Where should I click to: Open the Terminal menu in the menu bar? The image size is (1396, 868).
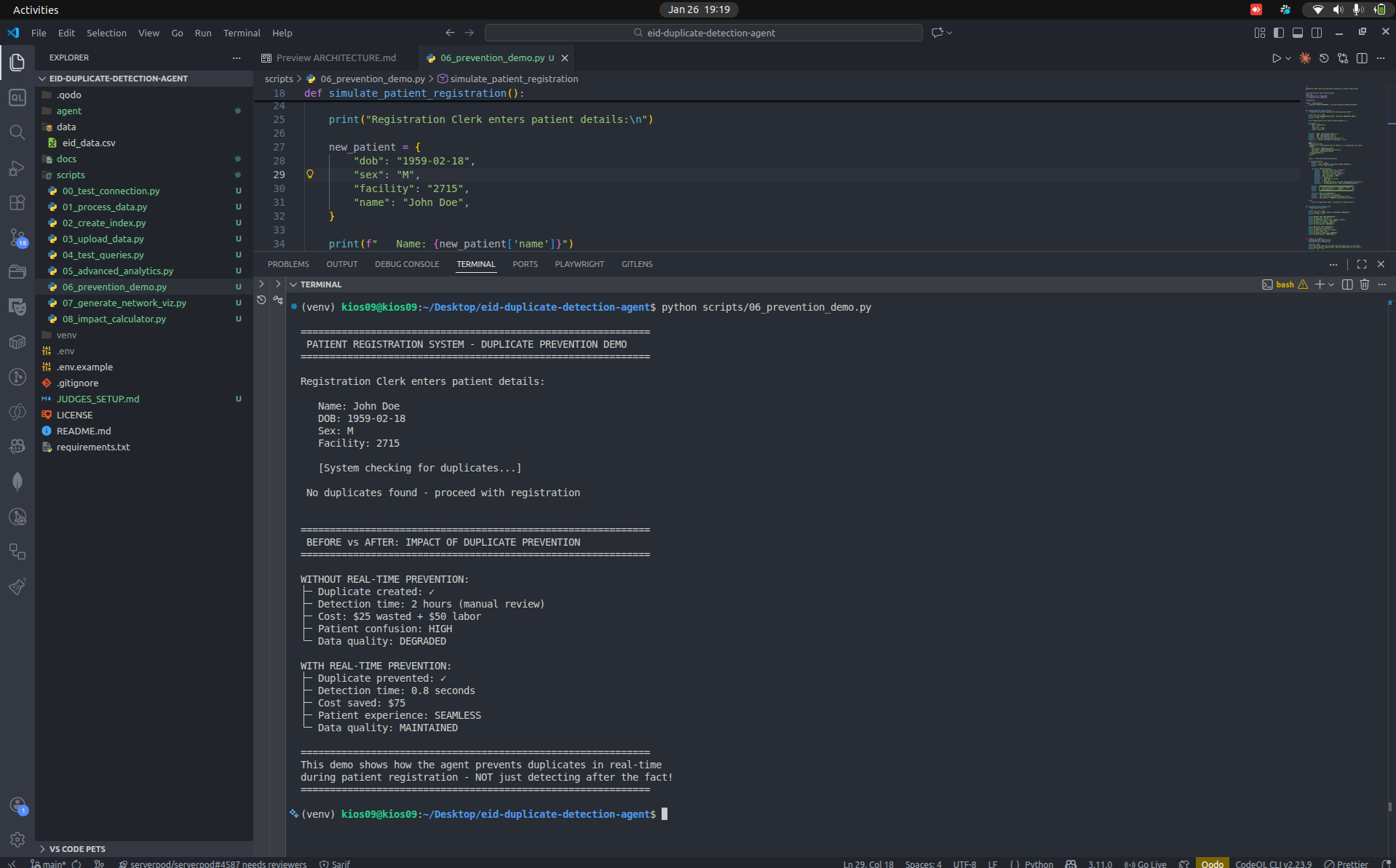click(x=242, y=33)
